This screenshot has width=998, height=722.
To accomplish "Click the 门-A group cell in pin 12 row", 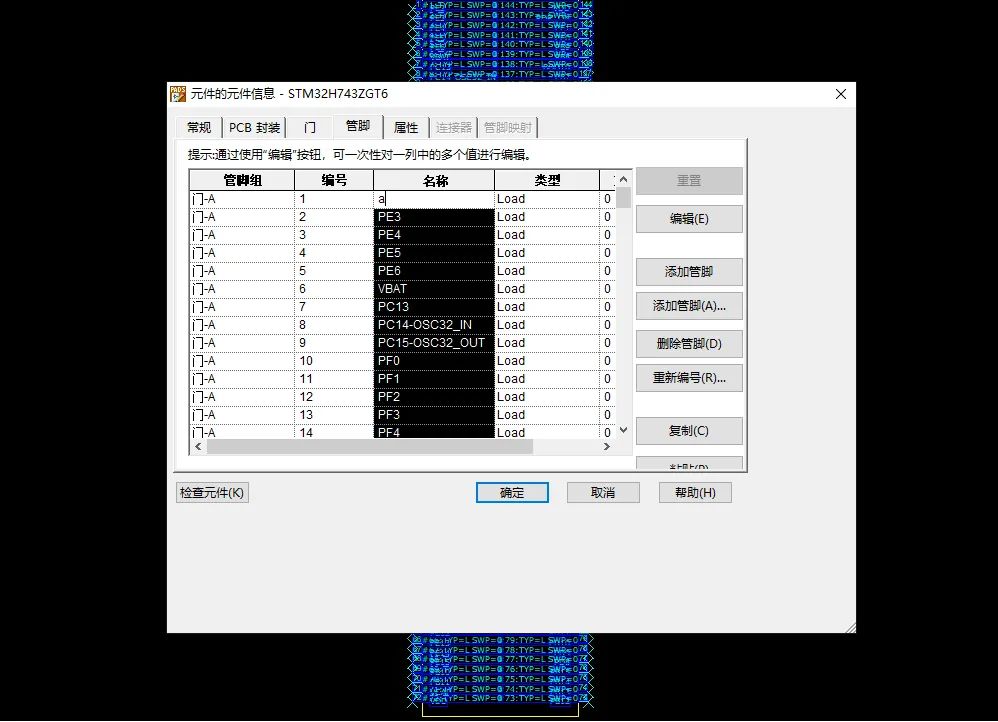I will [242, 397].
